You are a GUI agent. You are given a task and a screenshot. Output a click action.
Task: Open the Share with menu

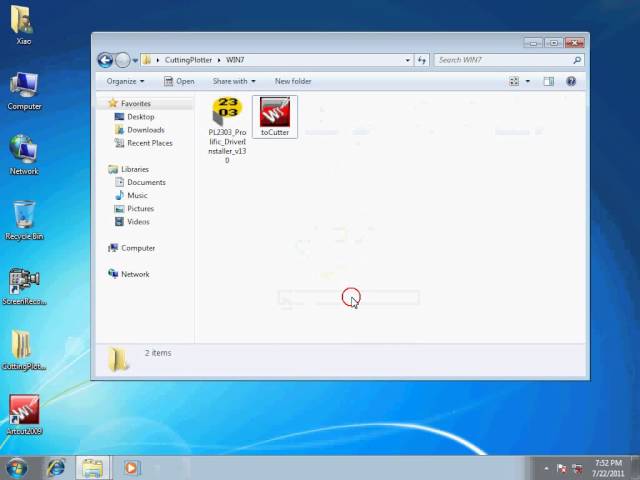coord(234,81)
